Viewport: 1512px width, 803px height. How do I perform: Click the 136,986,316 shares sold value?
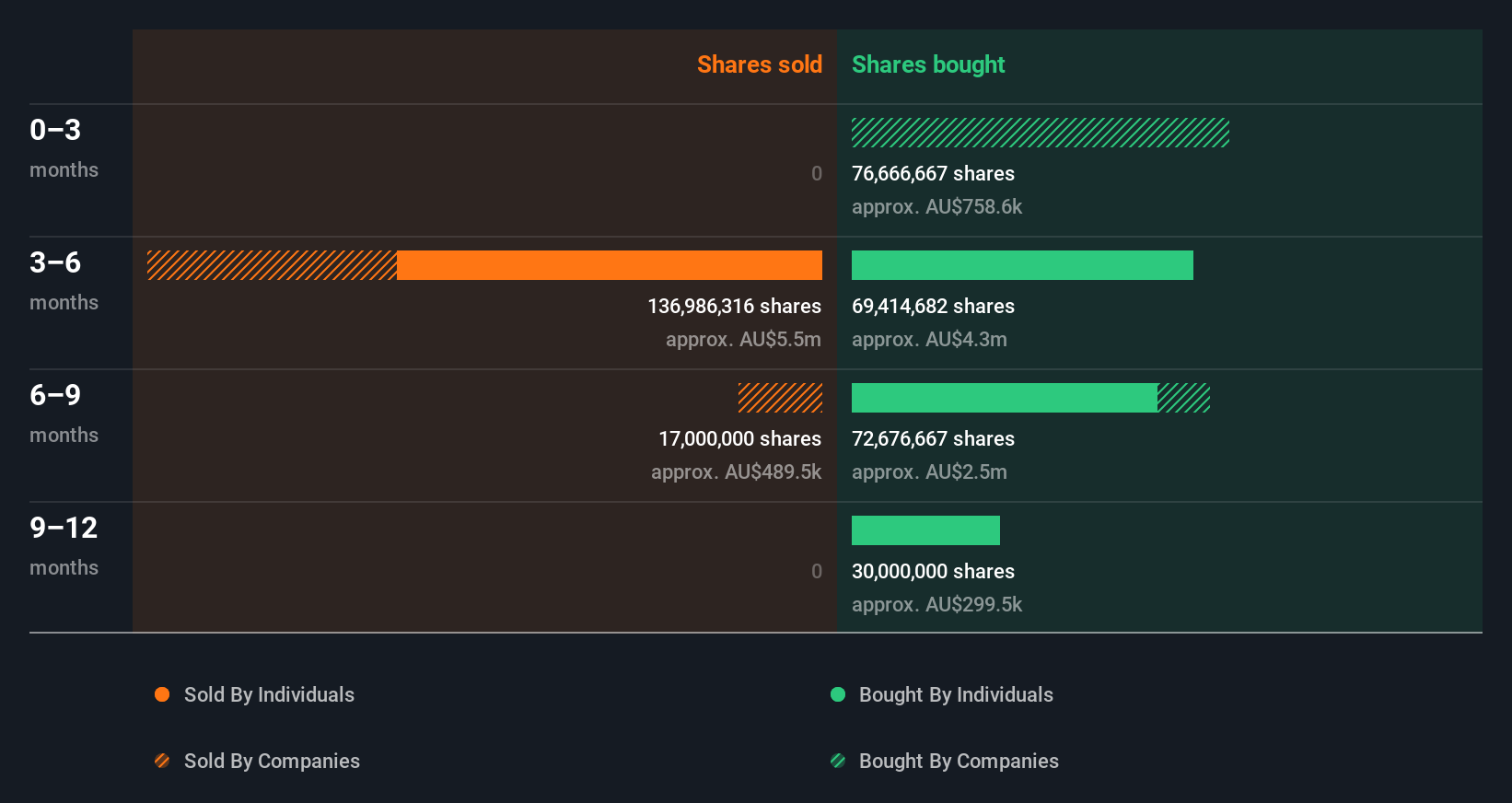734,306
